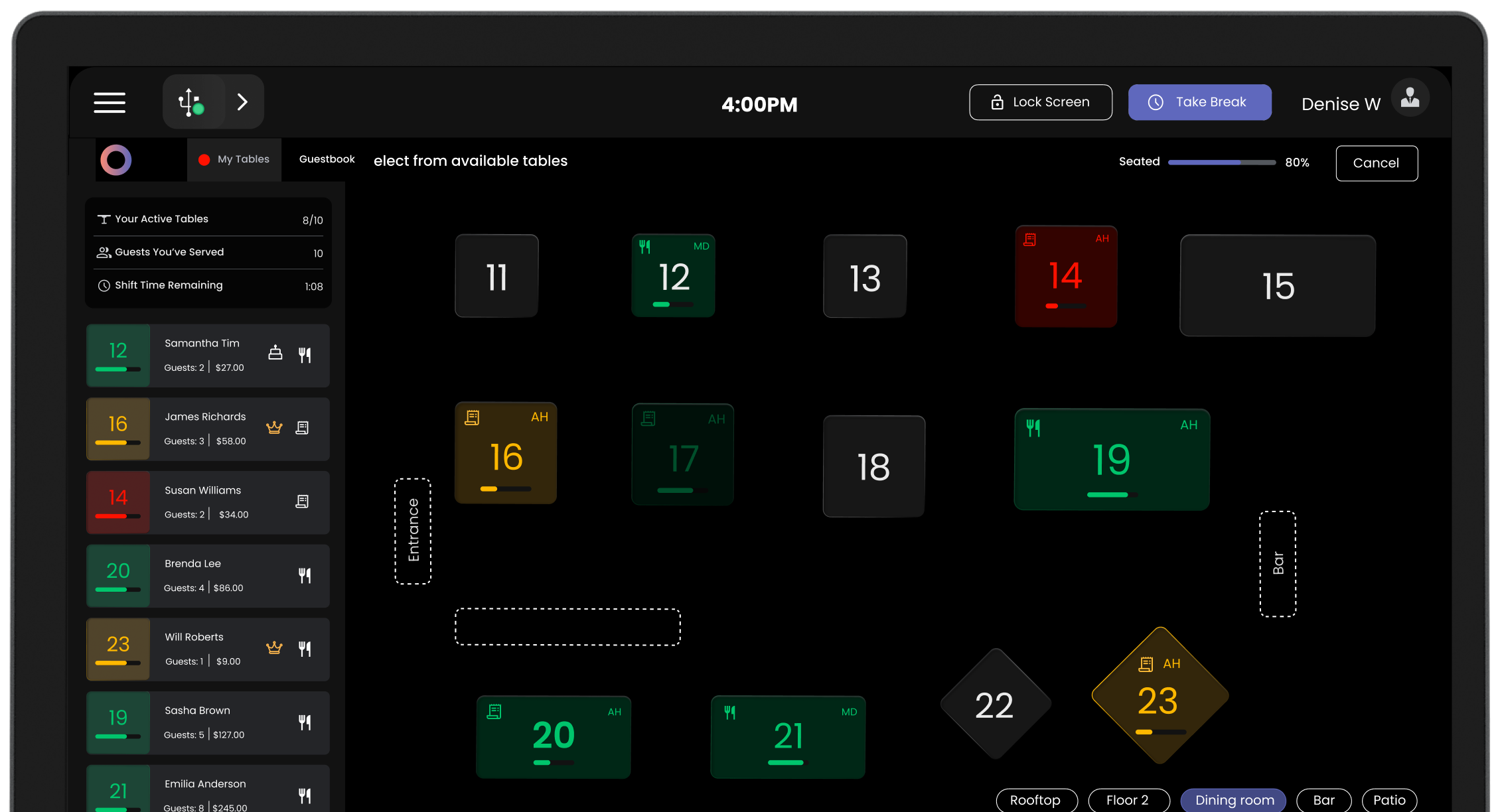This screenshot has height=812, width=1500.
Task: Toggle the My Tables tab
Action: 234,159
